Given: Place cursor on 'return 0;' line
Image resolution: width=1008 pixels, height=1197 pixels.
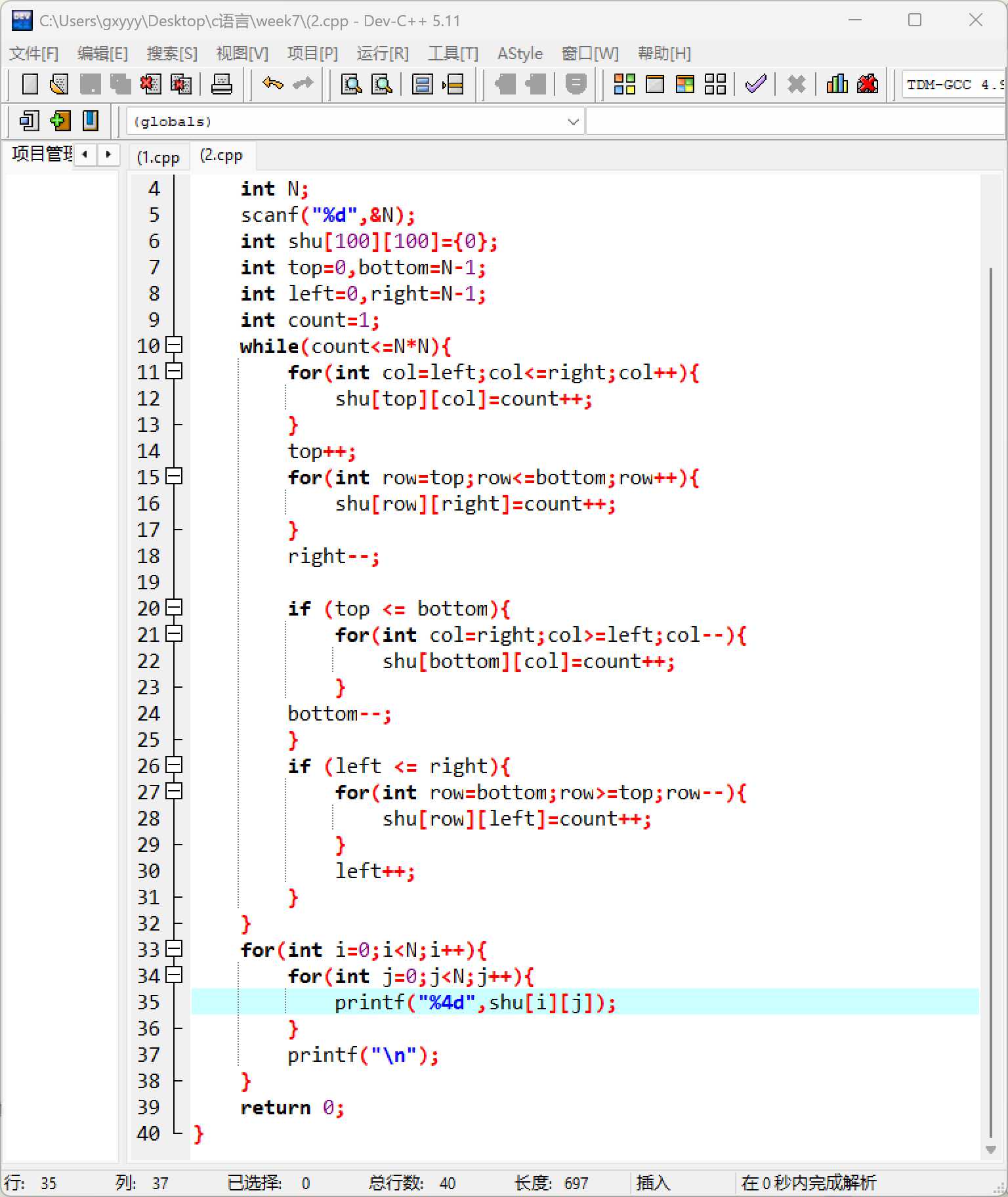Looking at the screenshot, I should click(x=292, y=1107).
